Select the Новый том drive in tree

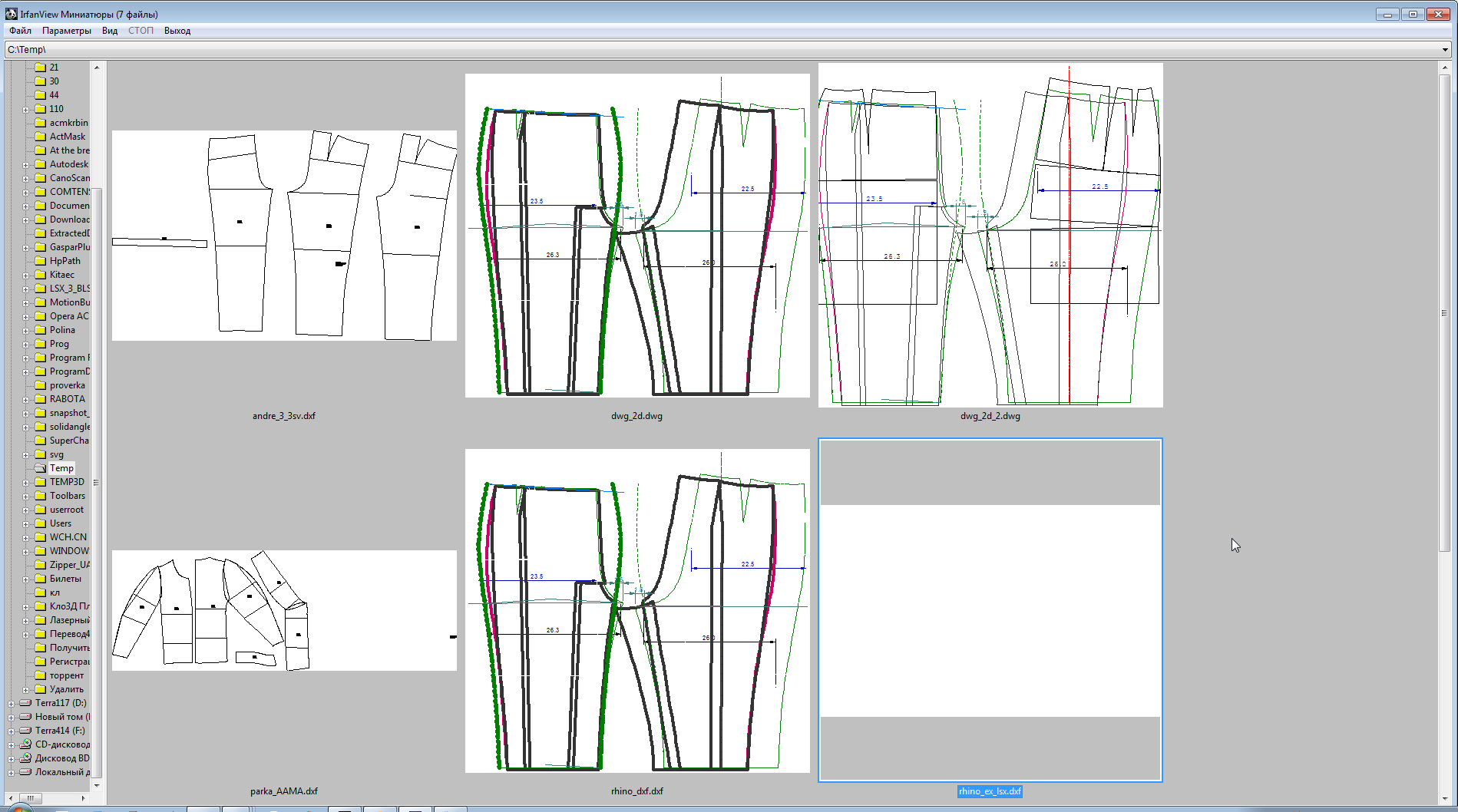pos(62,717)
